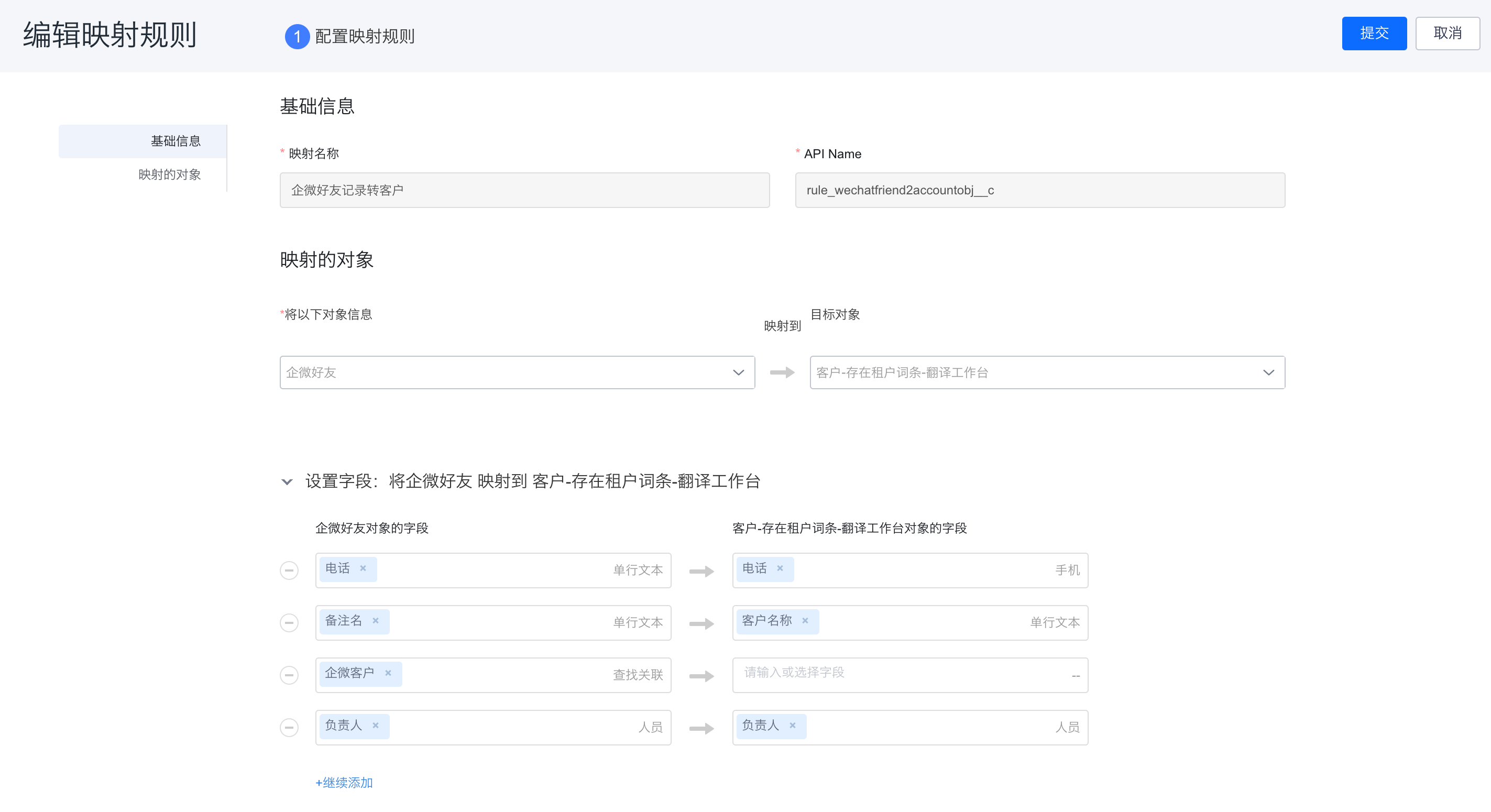The width and height of the screenshot is (1491, 812).
Task: Clear the source 电话 tag
Action: (x=363, y=568)
